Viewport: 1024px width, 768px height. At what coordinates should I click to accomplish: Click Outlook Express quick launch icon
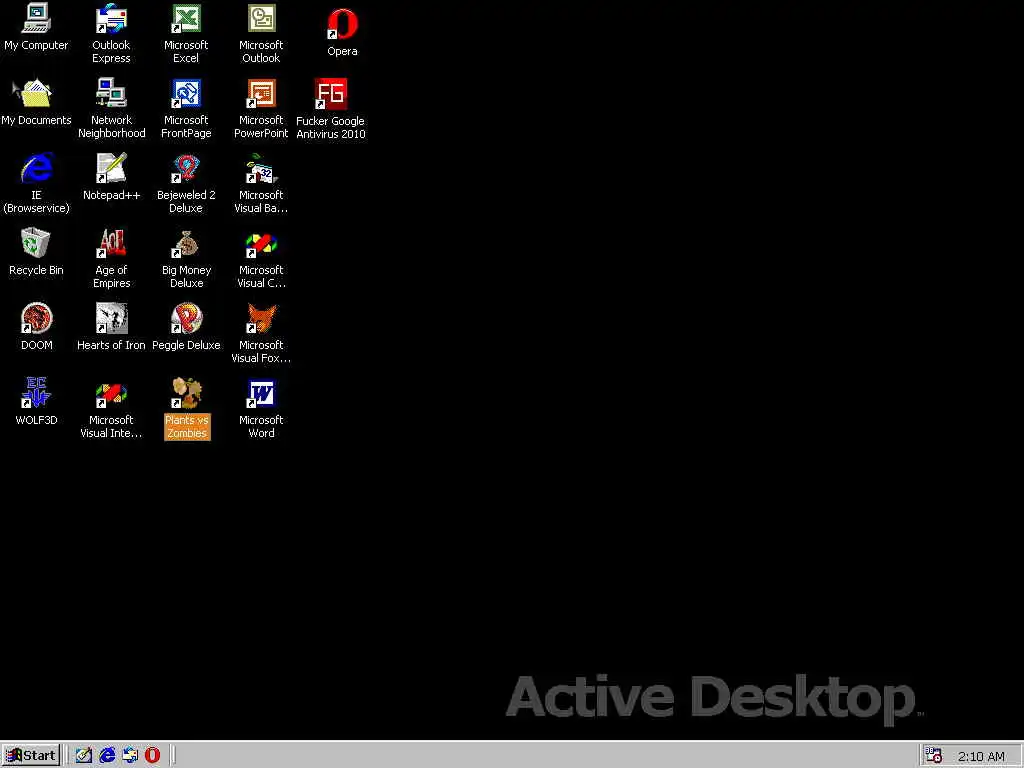tap(130, 755)
